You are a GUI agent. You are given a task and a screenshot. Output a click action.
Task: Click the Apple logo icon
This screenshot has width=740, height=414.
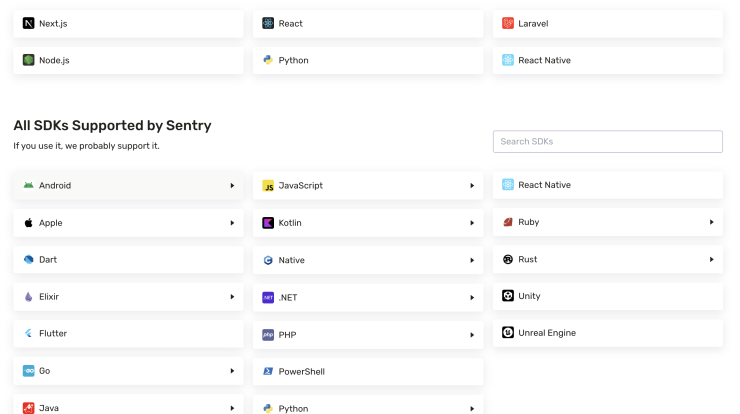pos(28,223)
